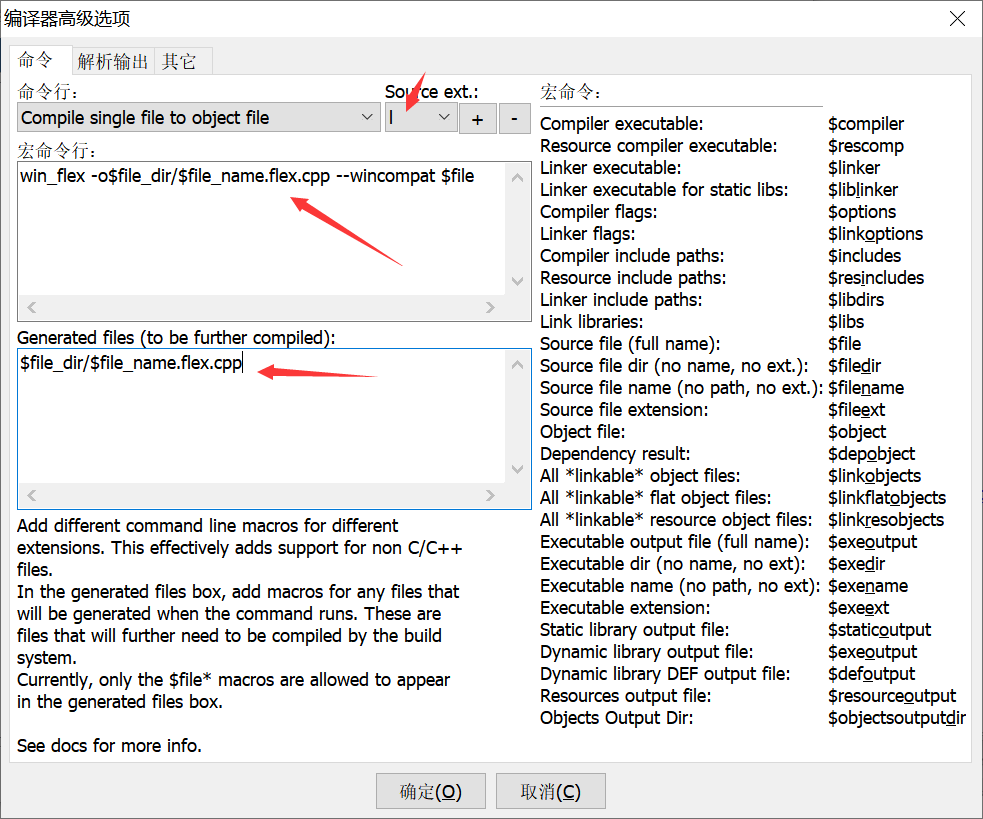Click the $file macro in macro list

844,344
